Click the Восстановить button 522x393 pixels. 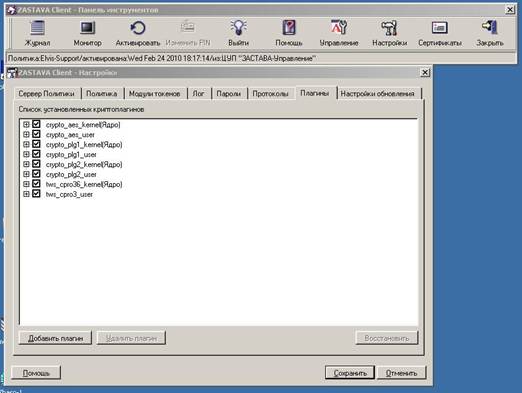(x=387, y=338)
